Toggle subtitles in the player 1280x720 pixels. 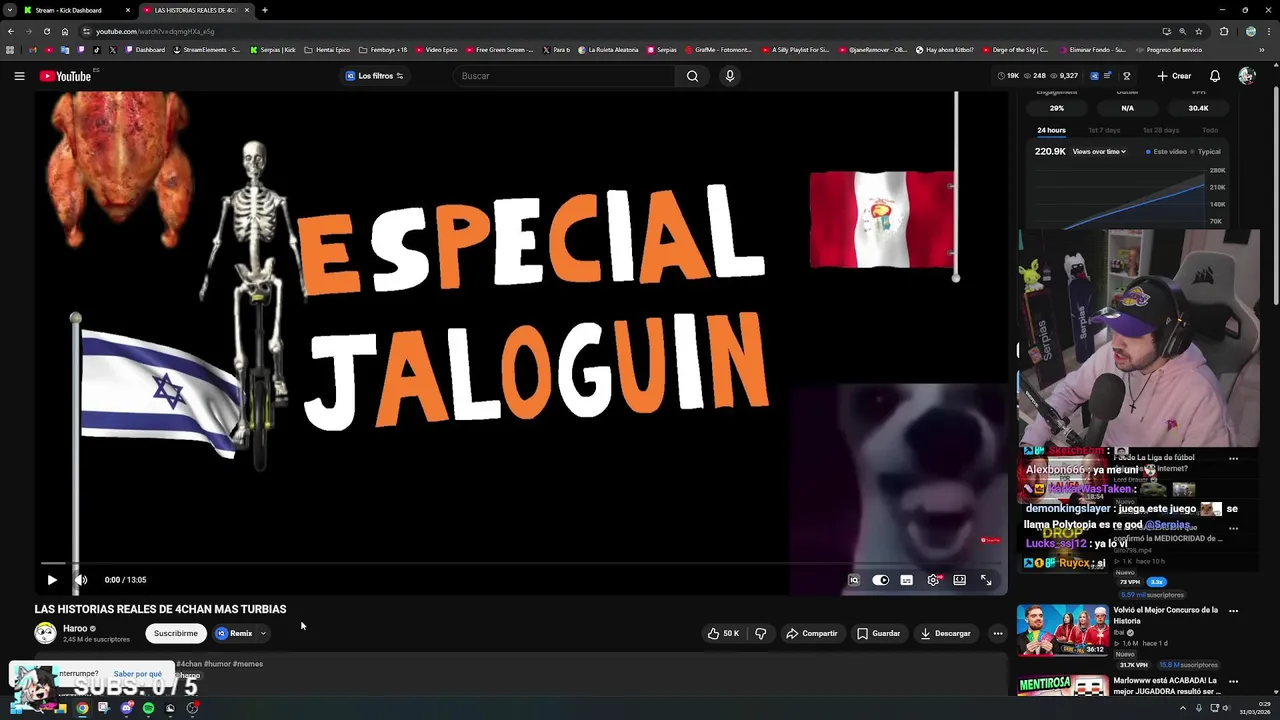[906, 580]
